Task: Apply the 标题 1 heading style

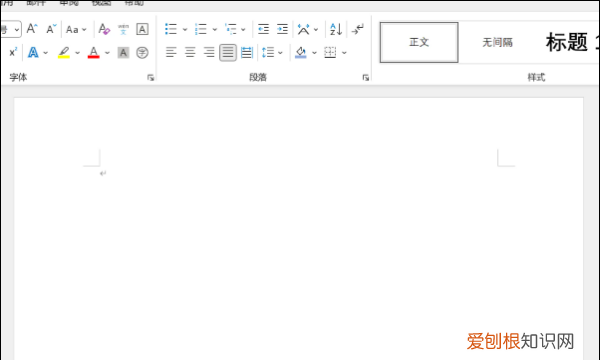Action: pos(572,42)
